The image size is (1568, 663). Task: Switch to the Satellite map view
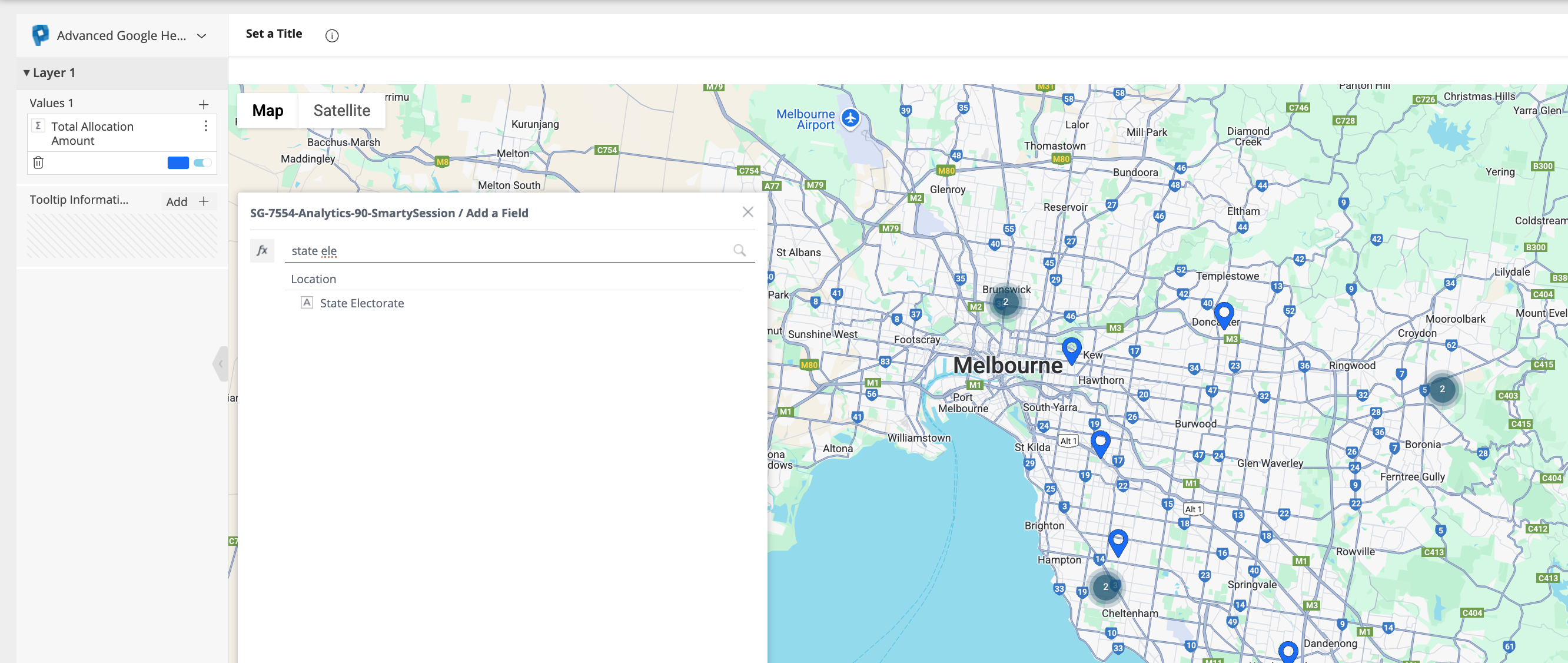[x=341, y=110]
